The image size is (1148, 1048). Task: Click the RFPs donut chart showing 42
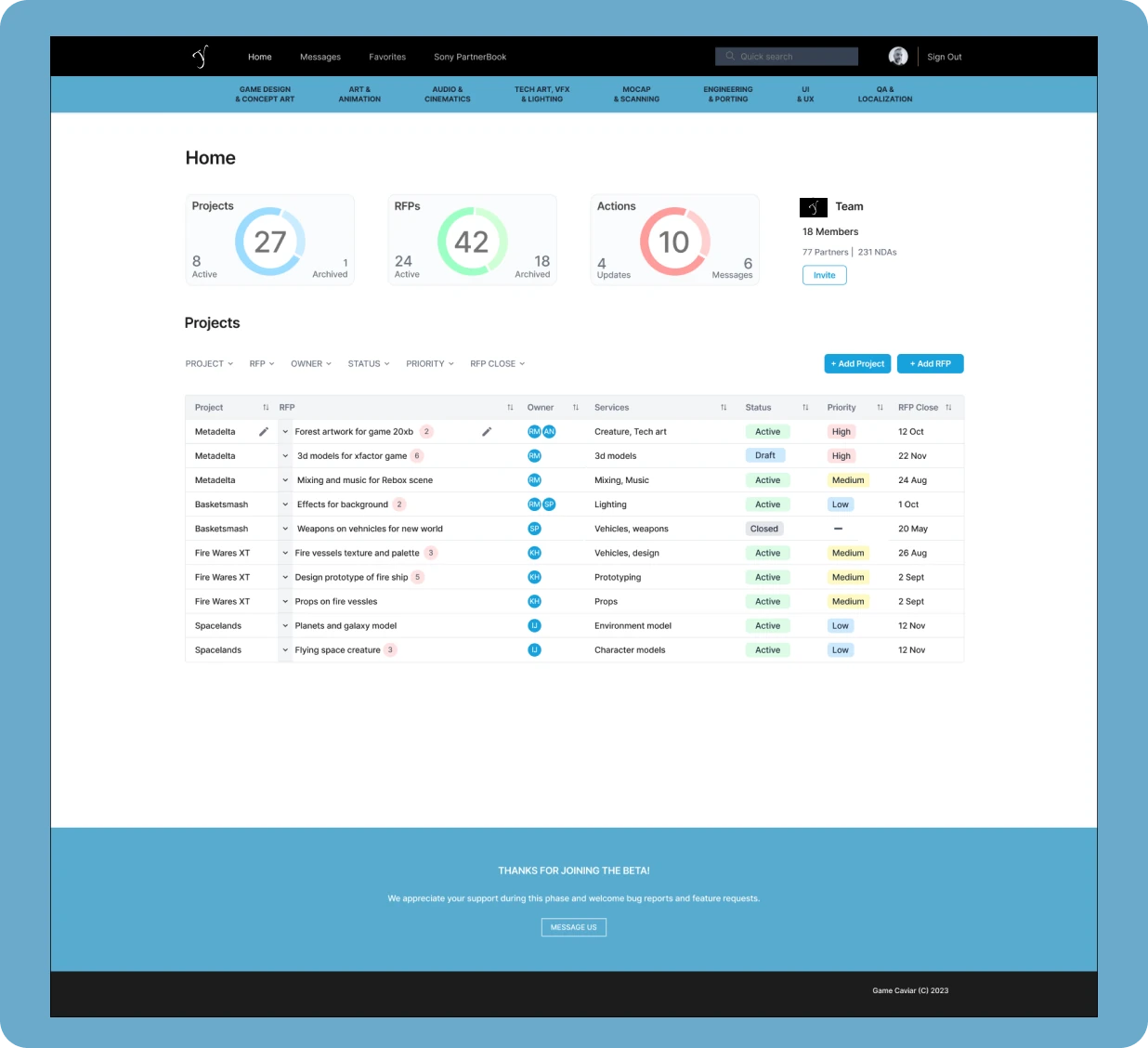pyautogui.click(x=472, y=242)
